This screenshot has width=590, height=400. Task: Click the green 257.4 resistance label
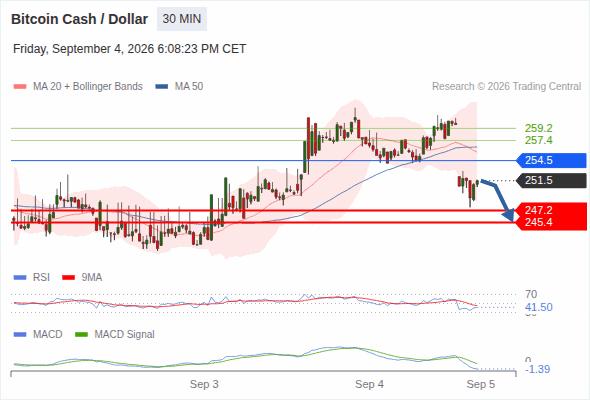coord(539,140)
